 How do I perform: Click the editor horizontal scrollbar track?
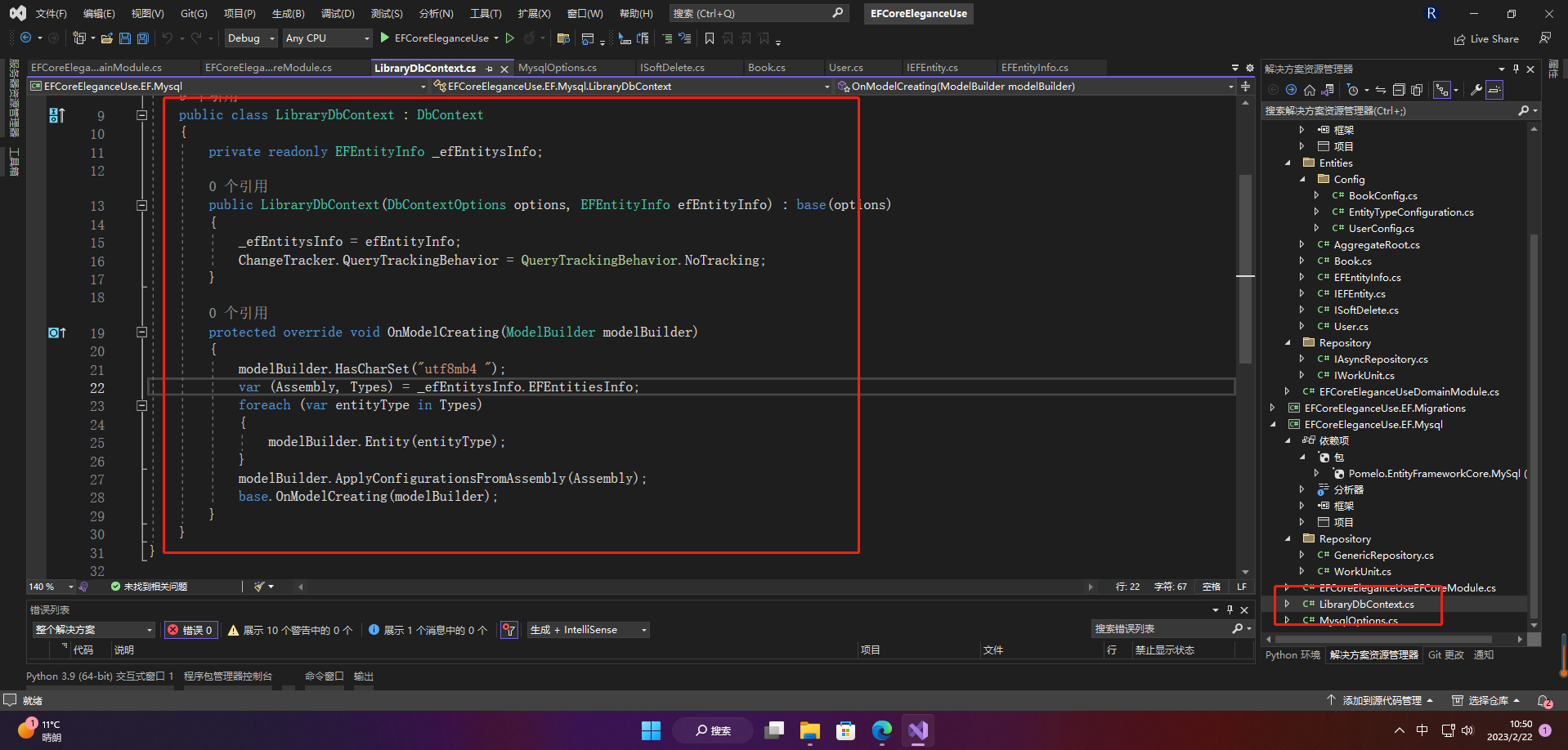695,587
